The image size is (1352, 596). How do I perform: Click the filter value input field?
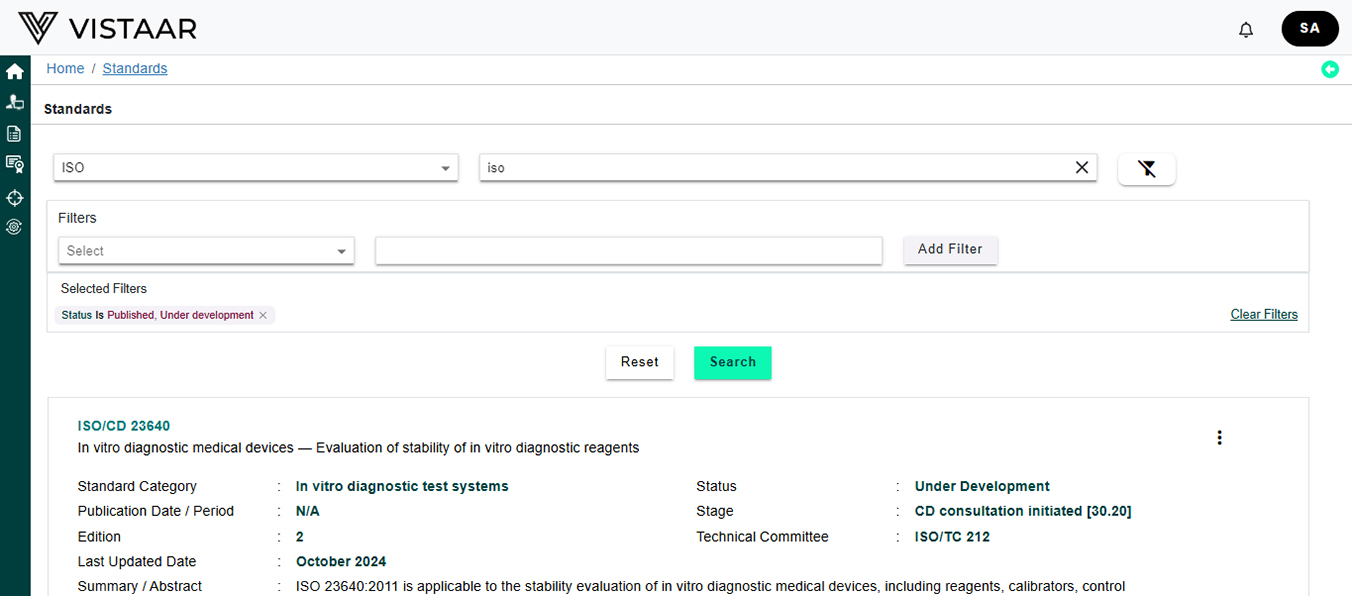[x=628, y=251]
